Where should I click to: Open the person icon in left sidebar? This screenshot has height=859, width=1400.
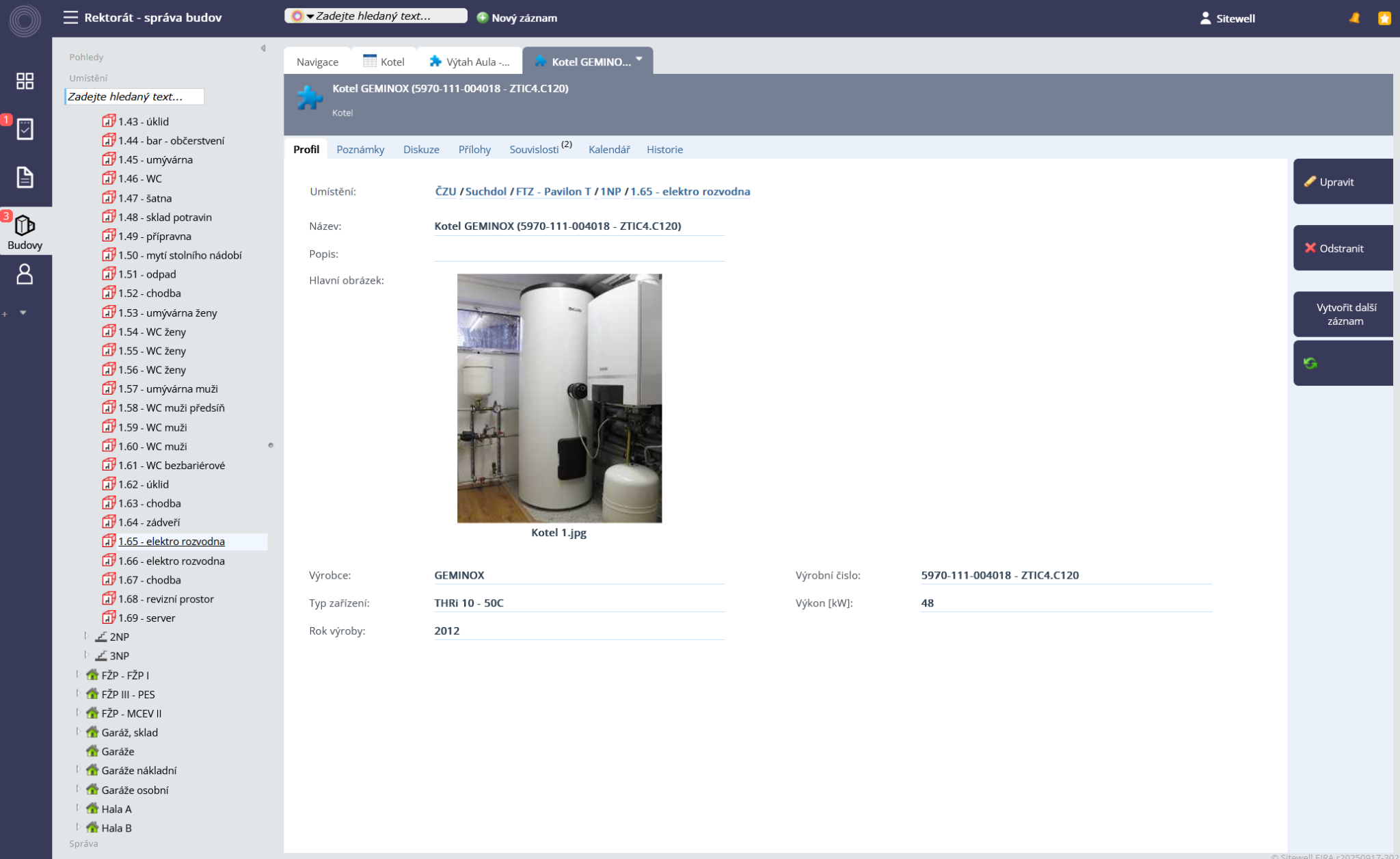25,274
